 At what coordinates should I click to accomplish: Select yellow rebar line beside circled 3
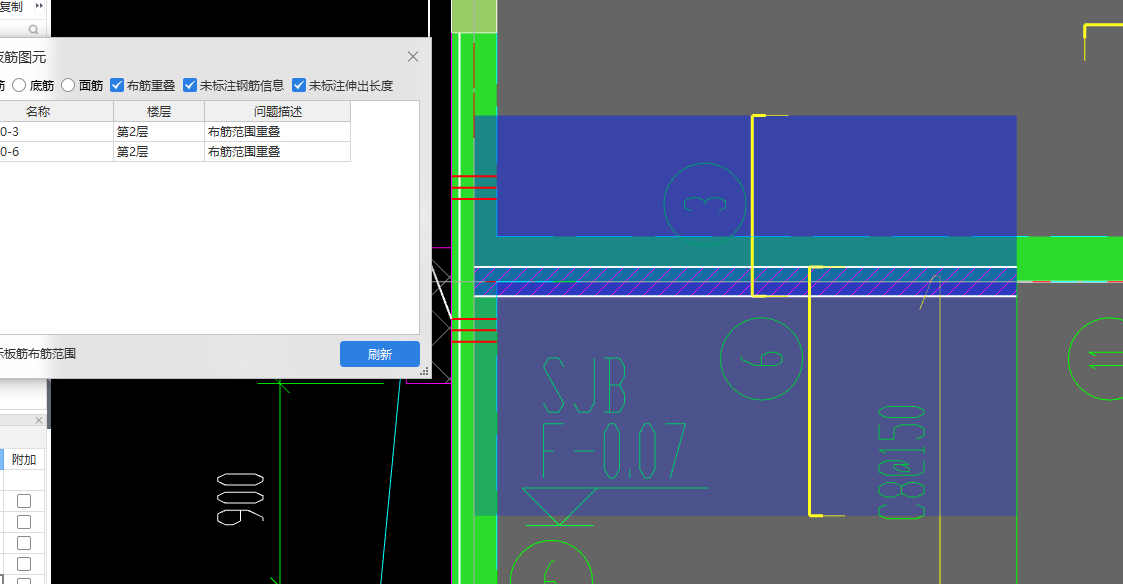[x=753, y=205]
